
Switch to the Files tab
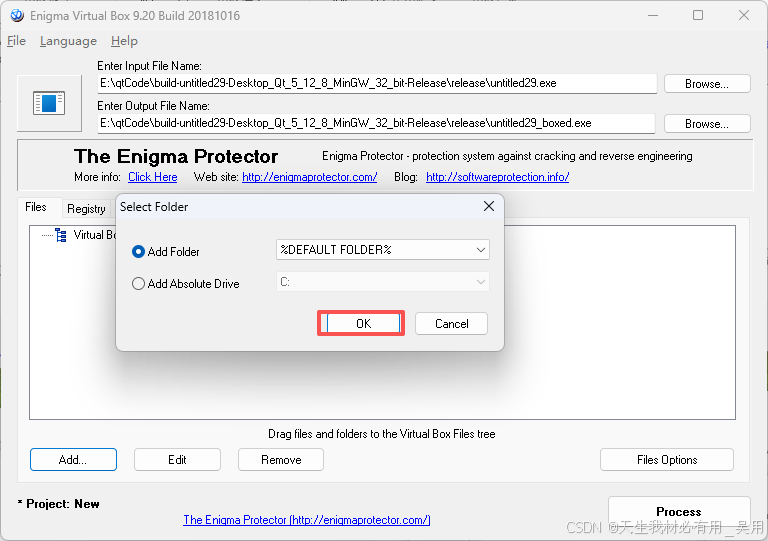tap(36, 207)
